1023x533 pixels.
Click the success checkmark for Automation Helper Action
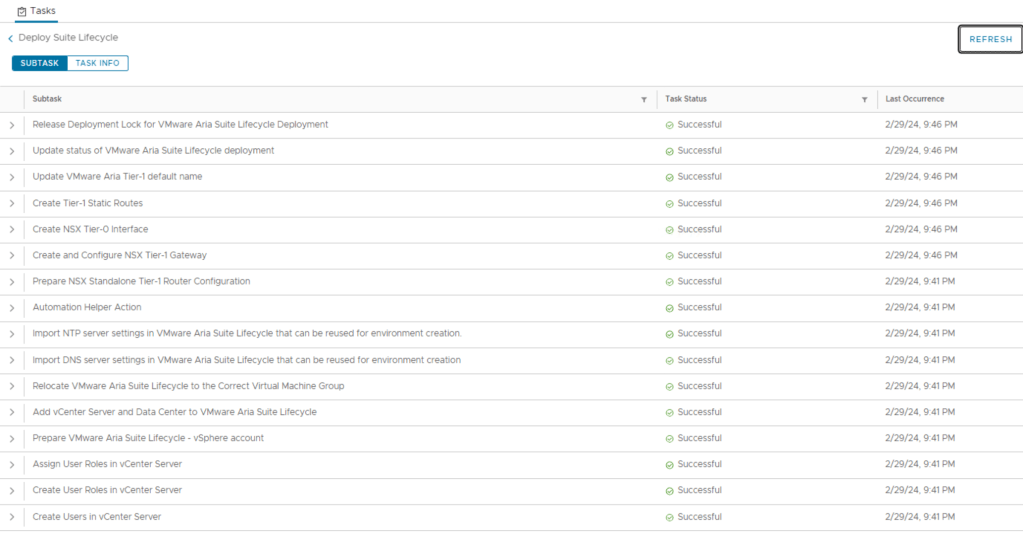point(670,308)
